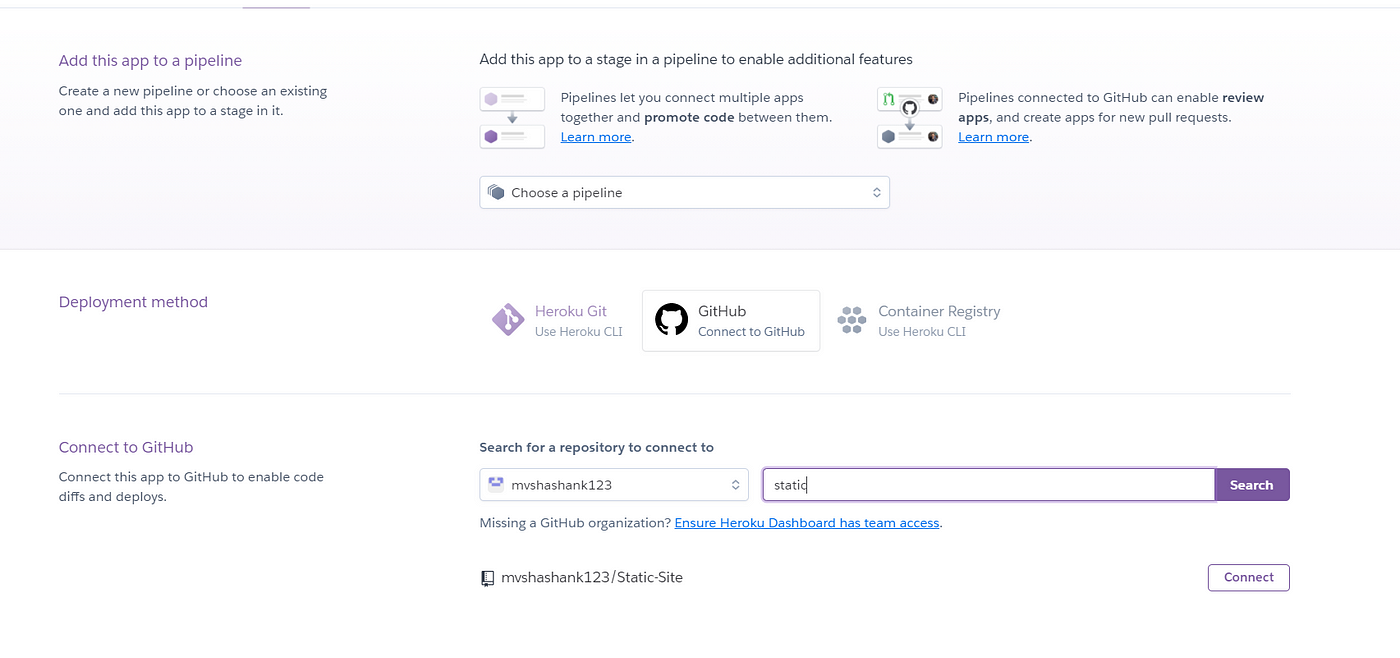Click the mvshashank123/Static-Site repository name
1400x658 pixels.
click(592, 577)
